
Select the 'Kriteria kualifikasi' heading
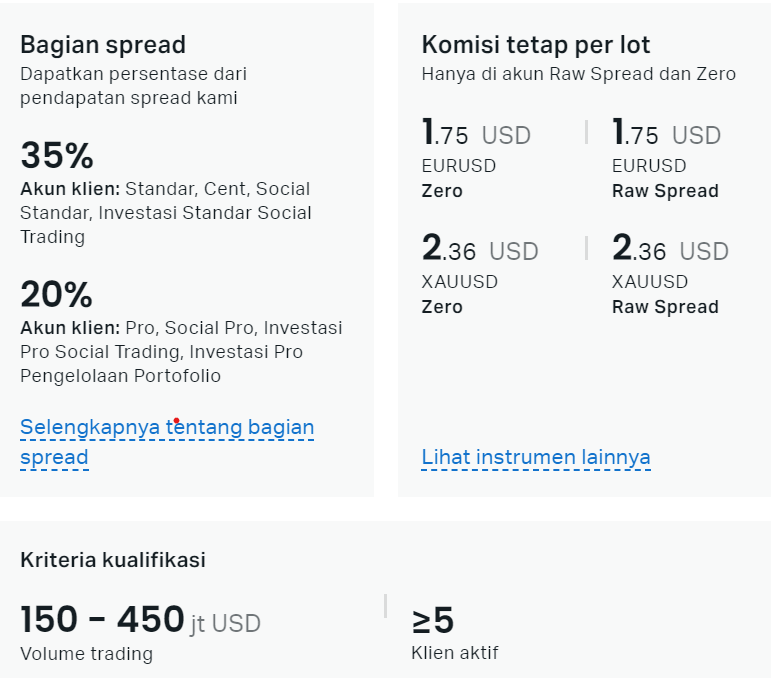113,560
